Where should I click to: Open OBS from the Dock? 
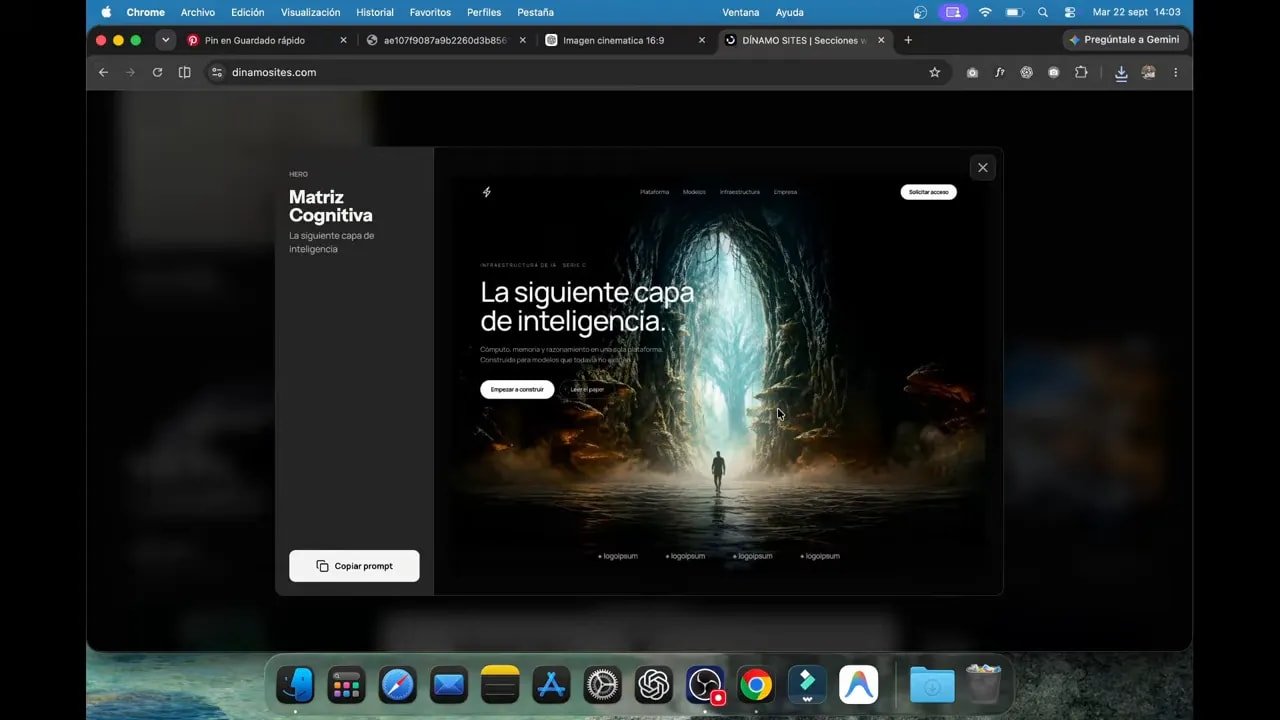(x=705, y=685)
